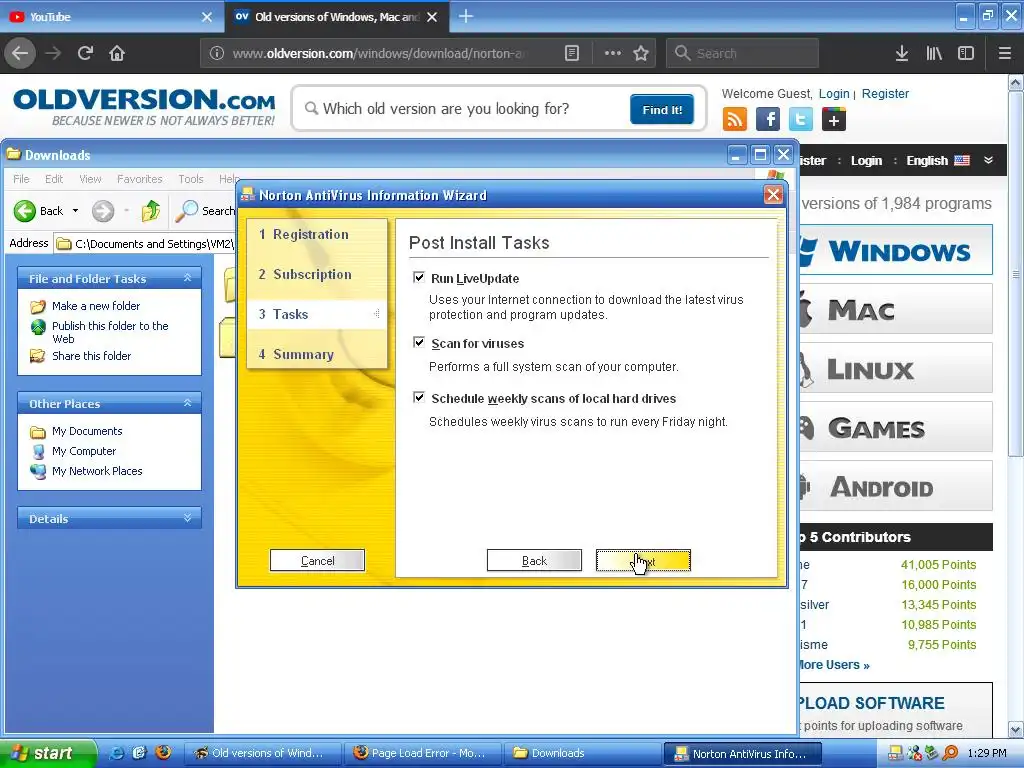The height and width of the screenshot is (768, 1024).
Task: Click the Windows start button
Action: [x=47, y=753]
